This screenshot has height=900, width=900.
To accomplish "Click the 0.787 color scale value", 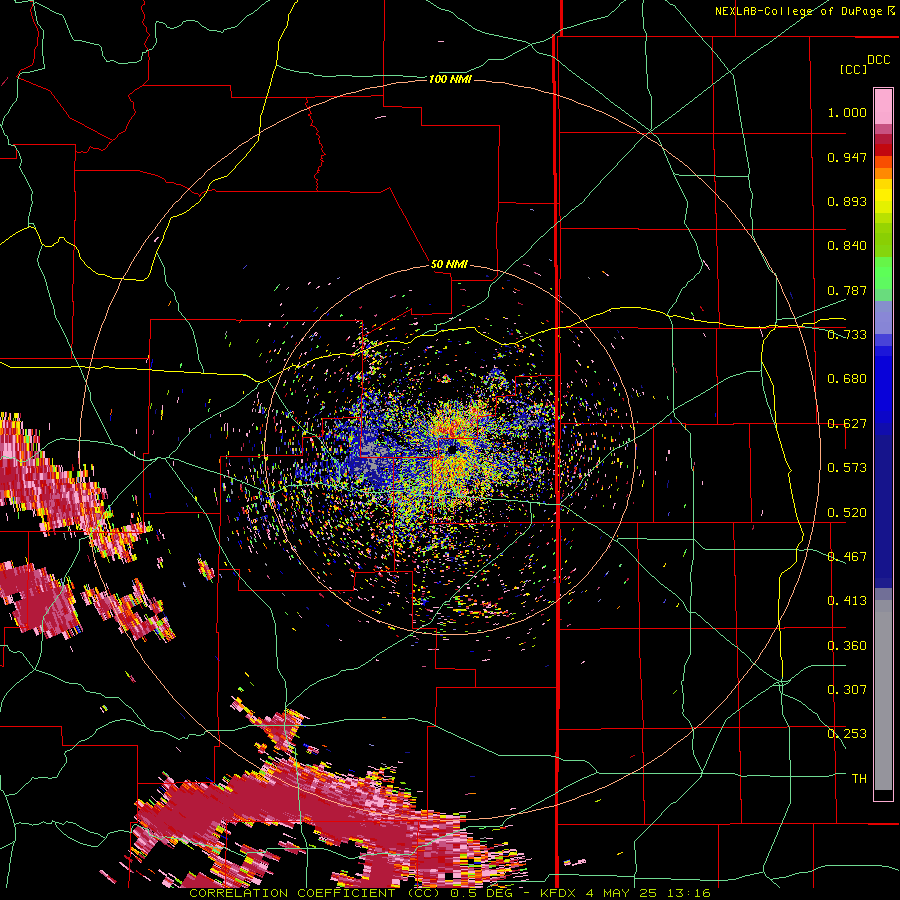I will pyautogui.click(x=847, y=290).
